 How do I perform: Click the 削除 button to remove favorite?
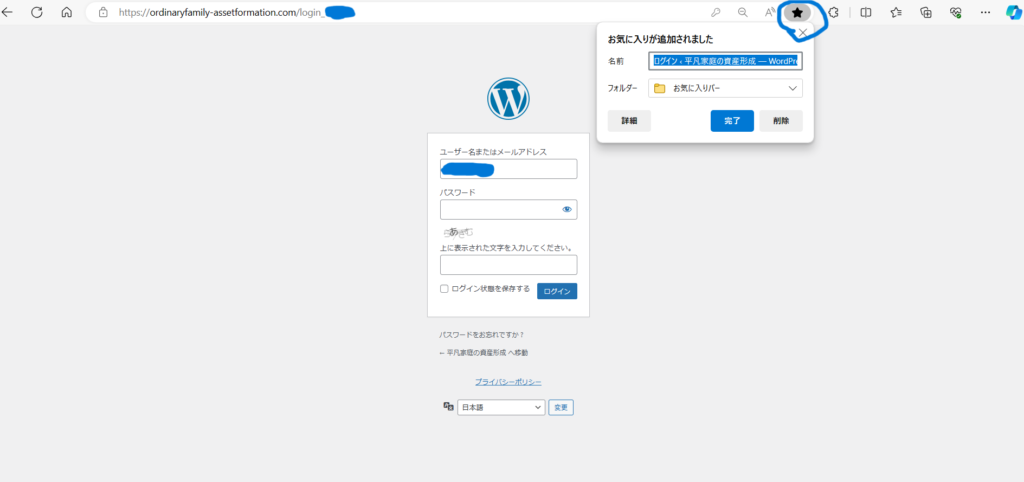tap(781, 121)
